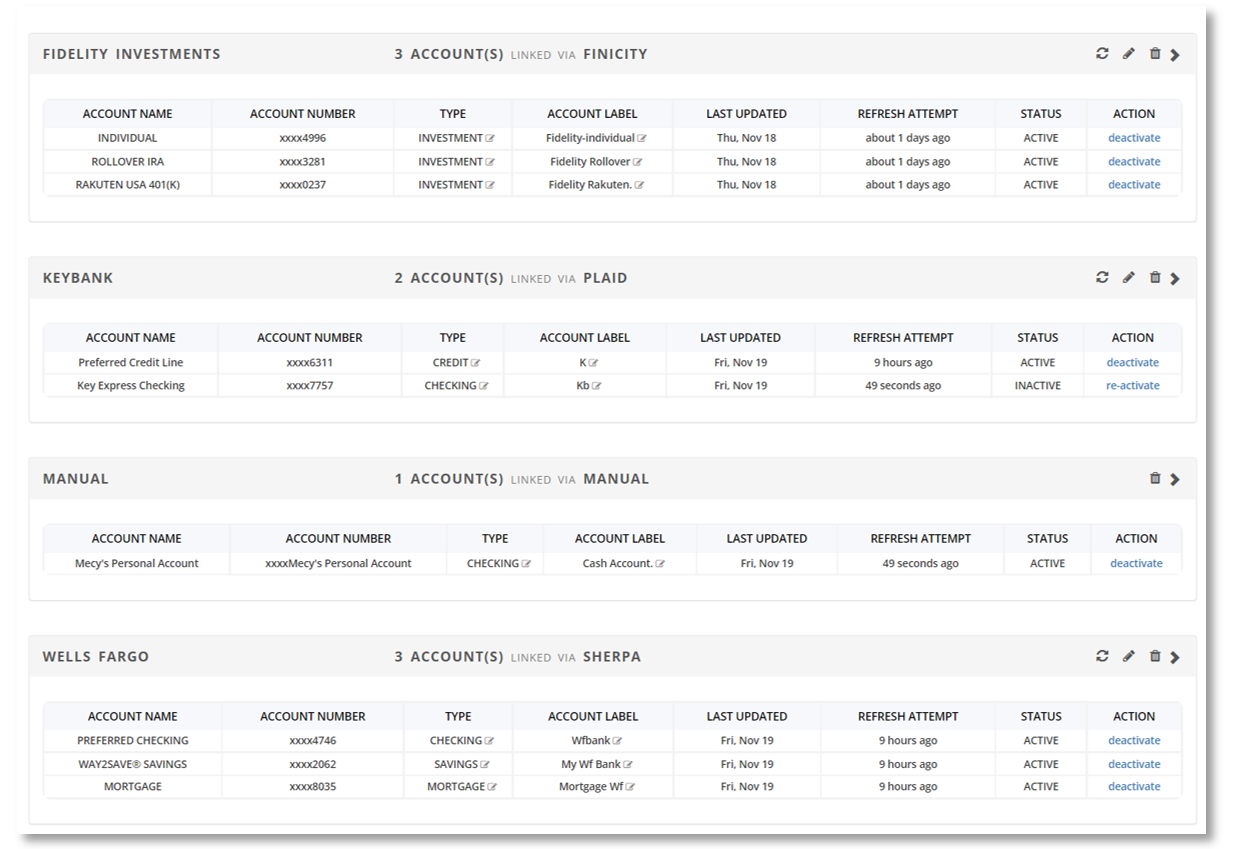This screenshot has width=1237, height=849.
Task: Select account number xxxx6311
Action: 310,362
